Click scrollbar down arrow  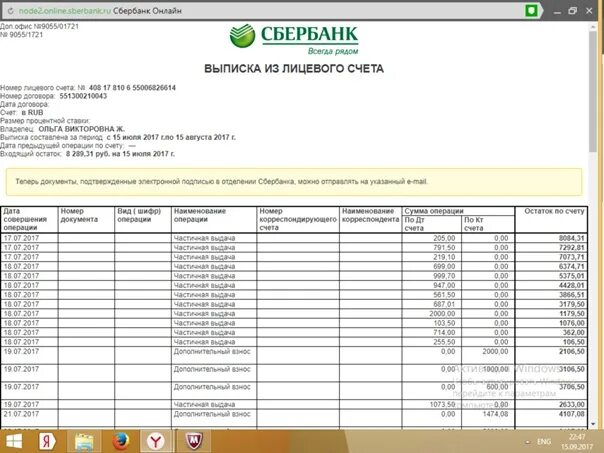(593, 424)
